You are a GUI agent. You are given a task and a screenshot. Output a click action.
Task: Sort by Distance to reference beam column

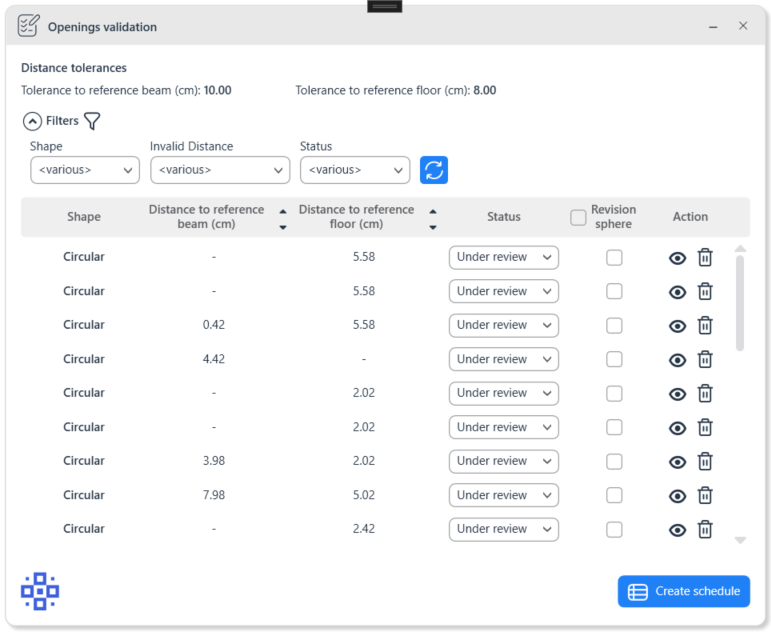[282, 218]
